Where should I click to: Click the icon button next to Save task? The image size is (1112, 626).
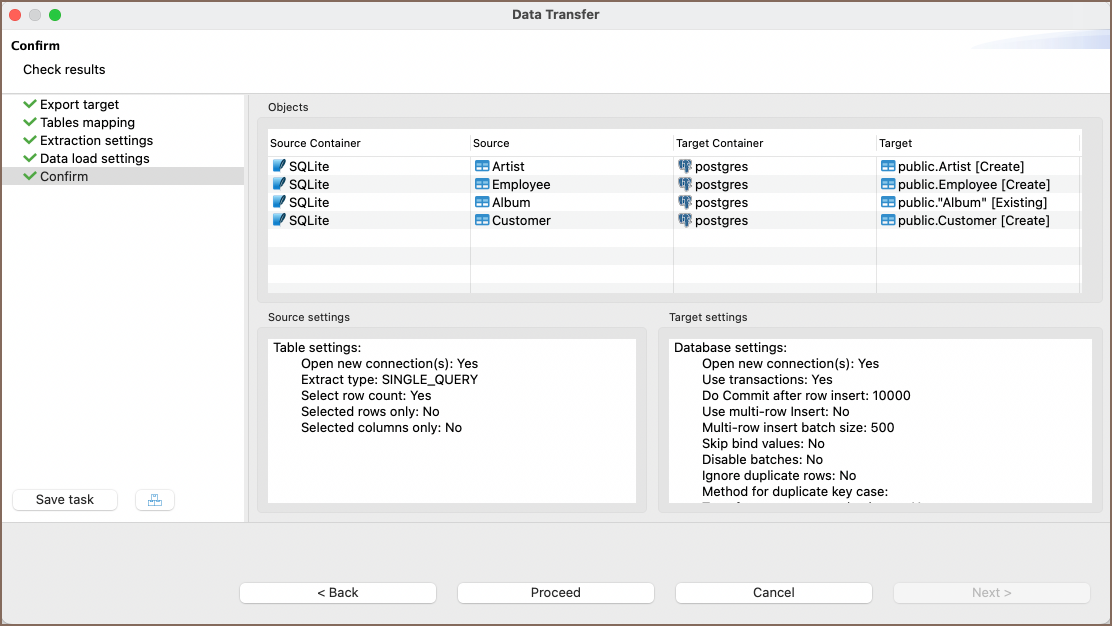point(155,500)
